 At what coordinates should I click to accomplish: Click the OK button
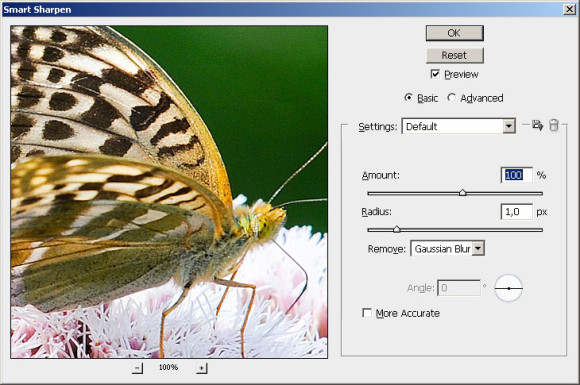[455, 33]
